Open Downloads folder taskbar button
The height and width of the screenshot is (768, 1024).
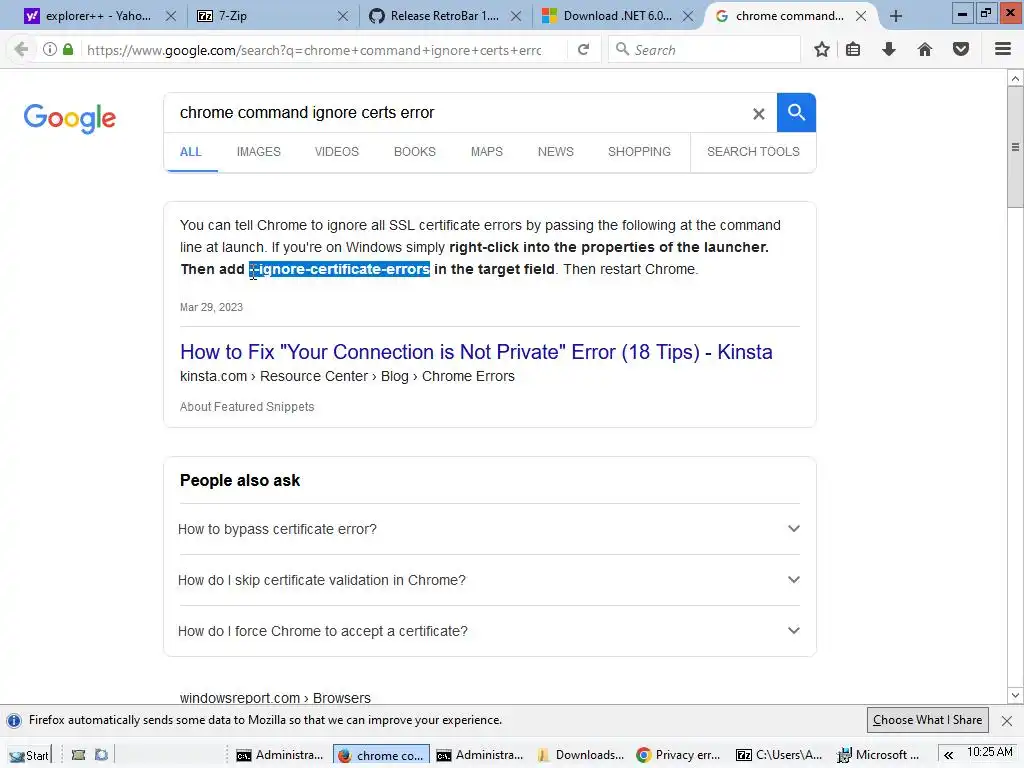tap(580, 755)
